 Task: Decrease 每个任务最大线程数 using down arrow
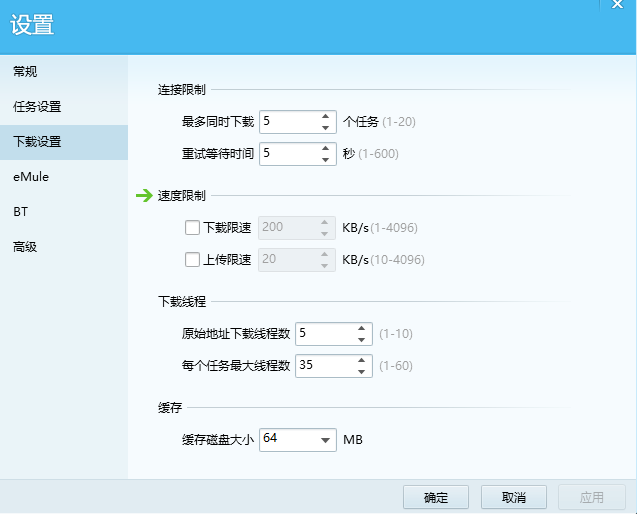pos(361,371)
